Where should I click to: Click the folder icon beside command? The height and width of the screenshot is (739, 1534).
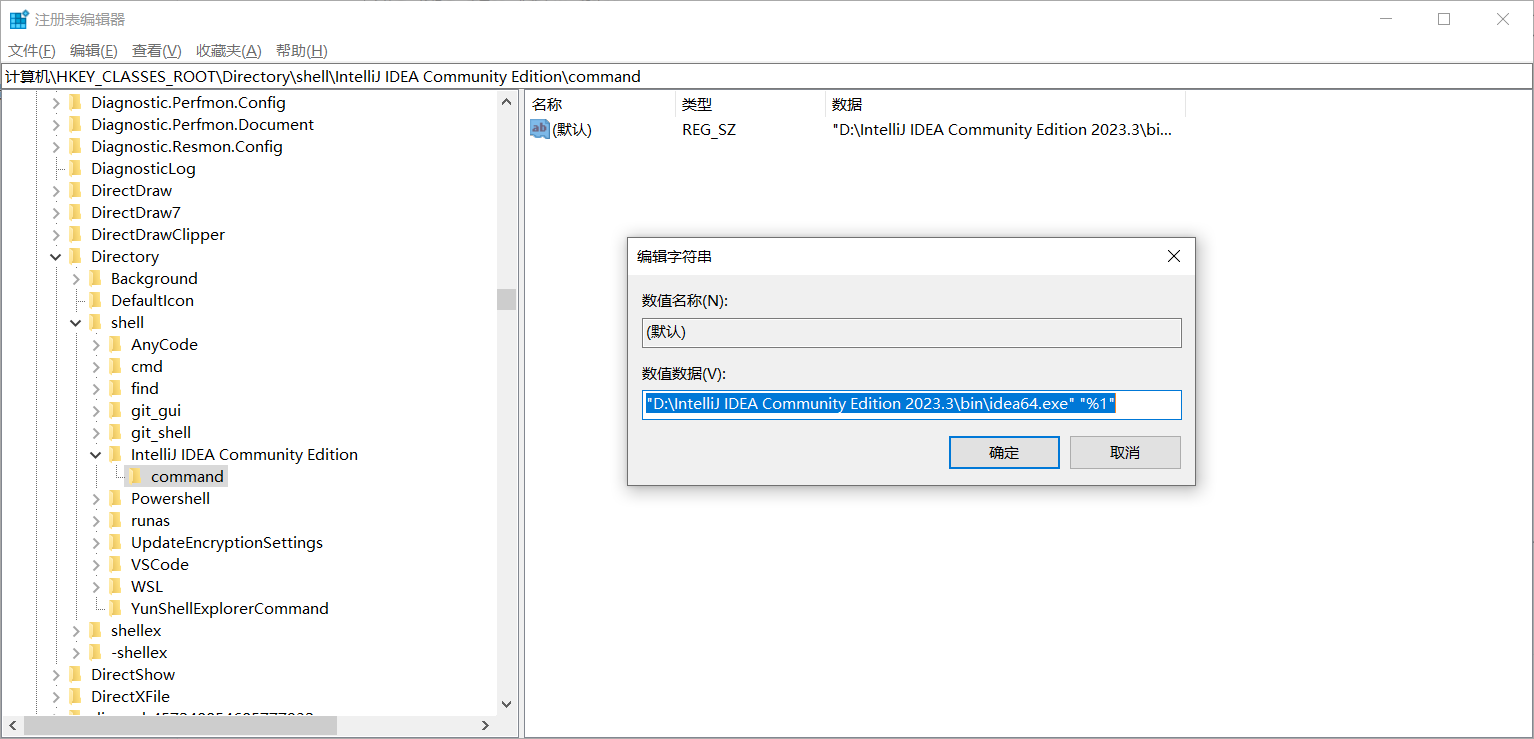coord(136,476)
